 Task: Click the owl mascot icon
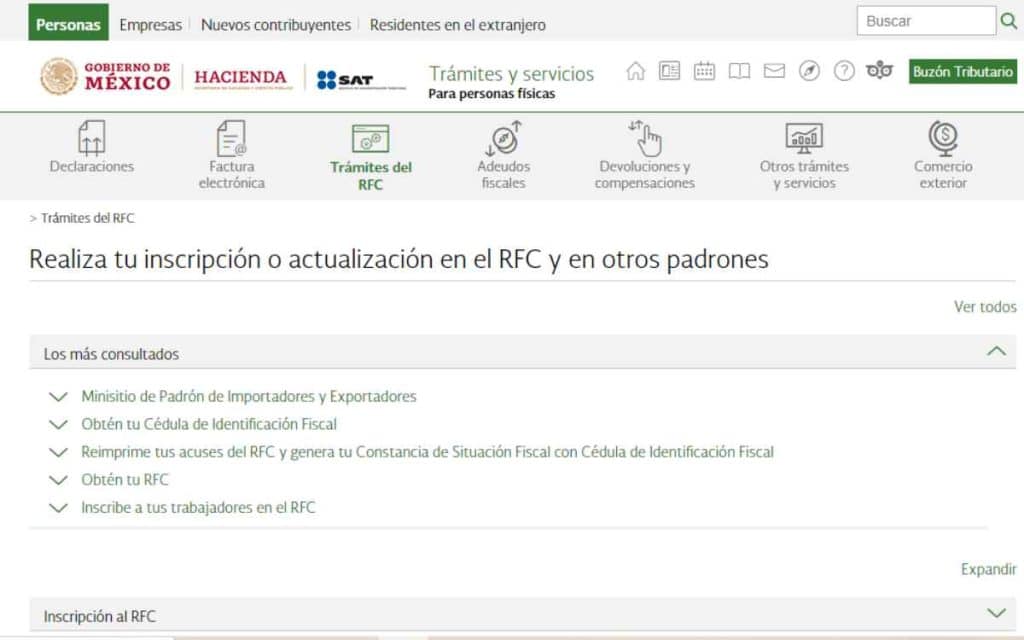tap(878, 71)
